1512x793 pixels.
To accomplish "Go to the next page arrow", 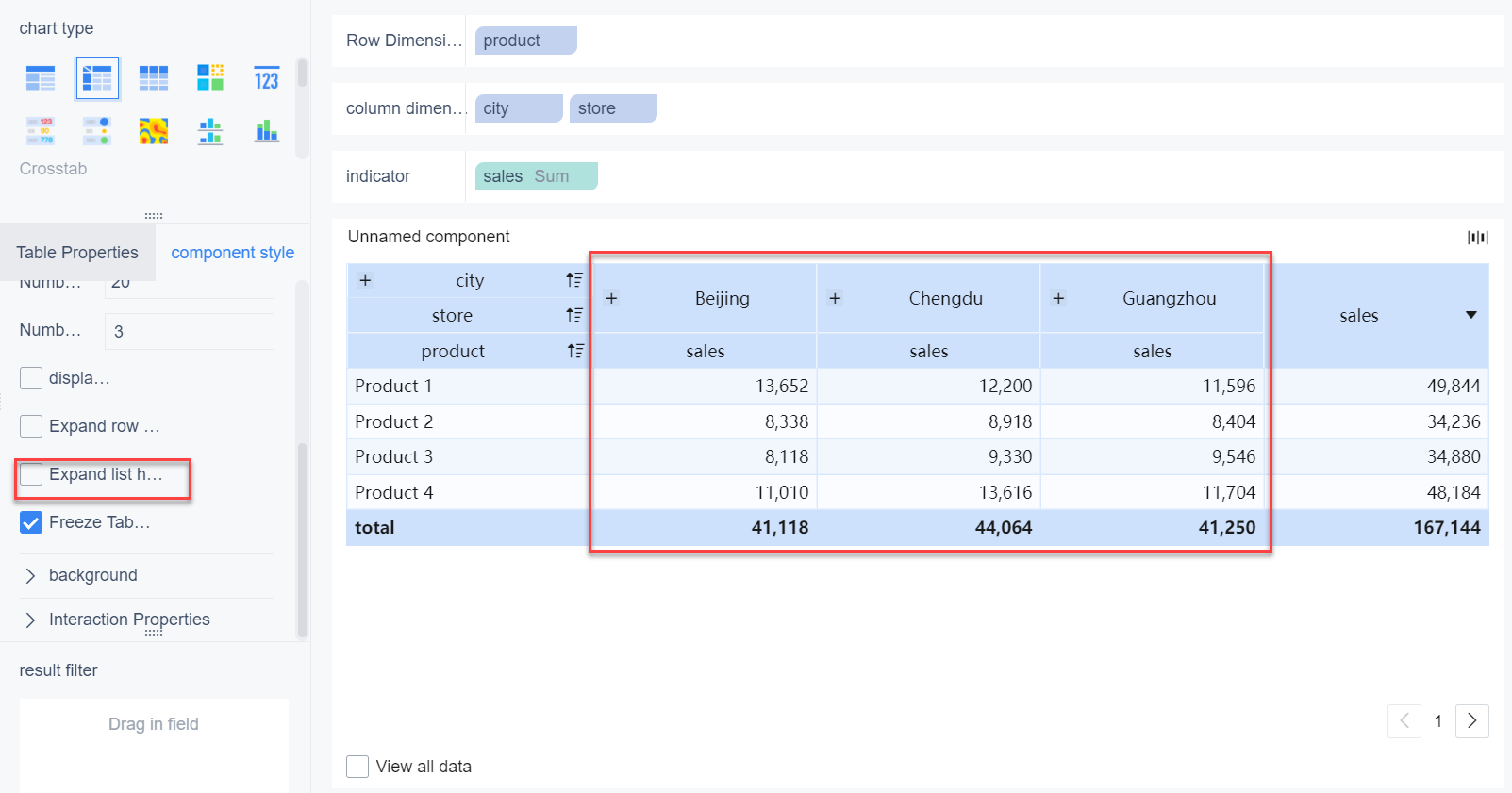I will click(x=1472, y=721).
